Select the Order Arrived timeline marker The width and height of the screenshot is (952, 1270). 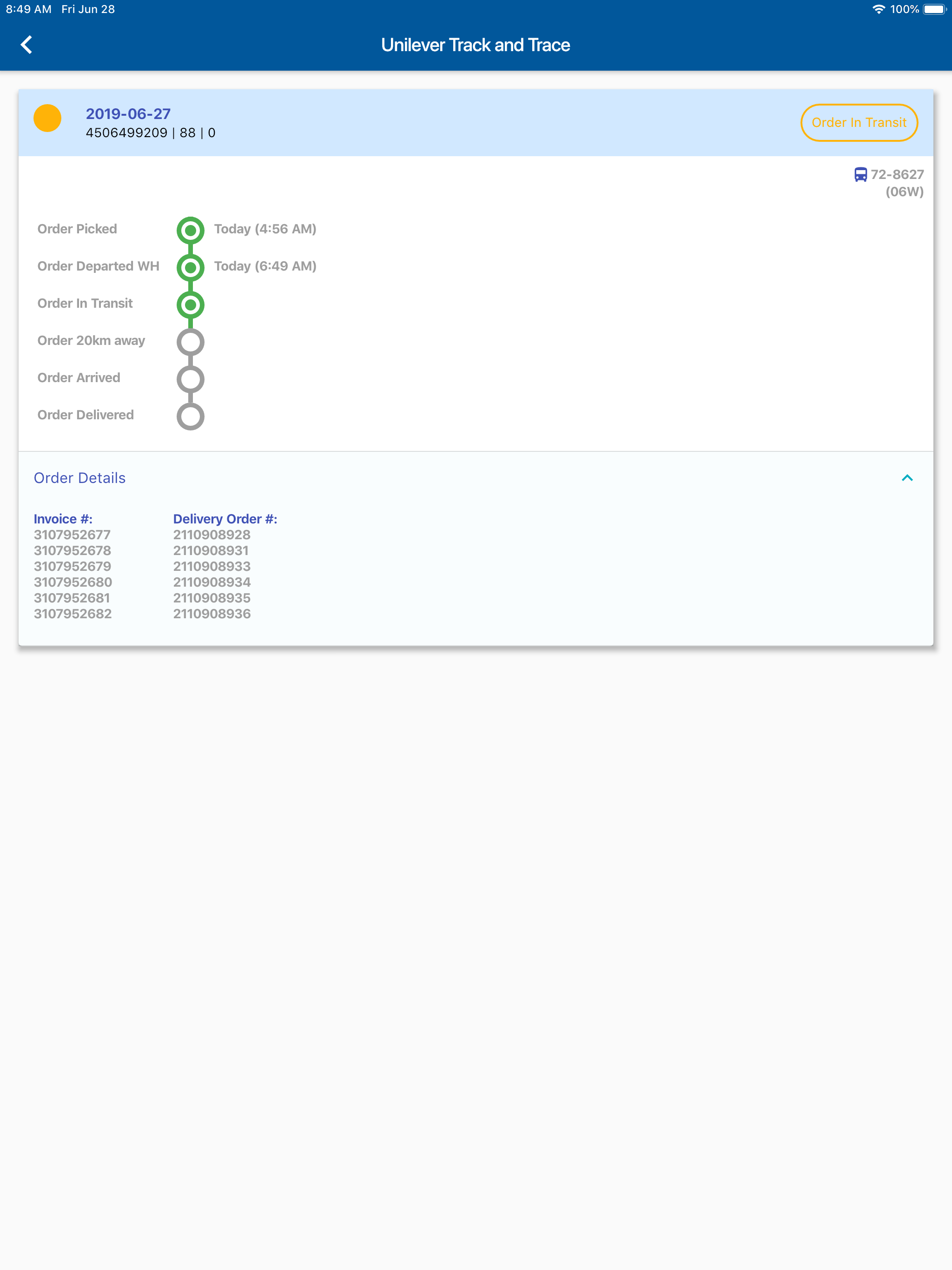coord(191,379)
